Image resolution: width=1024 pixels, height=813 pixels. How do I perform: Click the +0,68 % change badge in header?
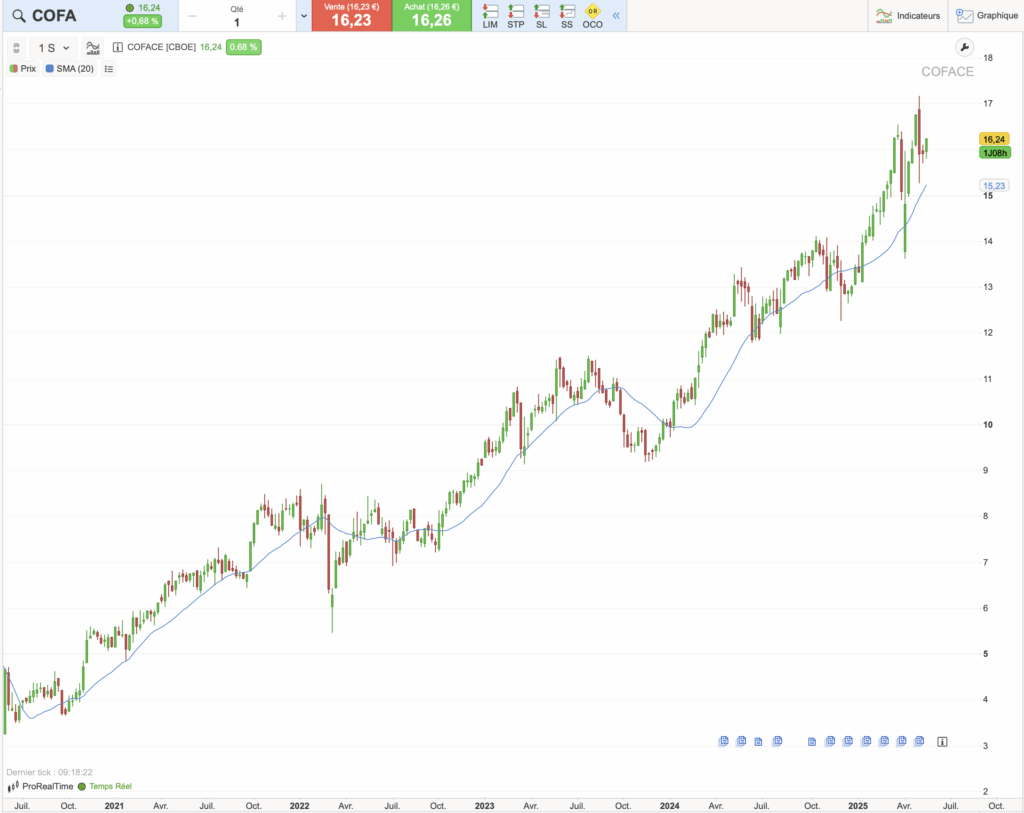tap(142, 21)
